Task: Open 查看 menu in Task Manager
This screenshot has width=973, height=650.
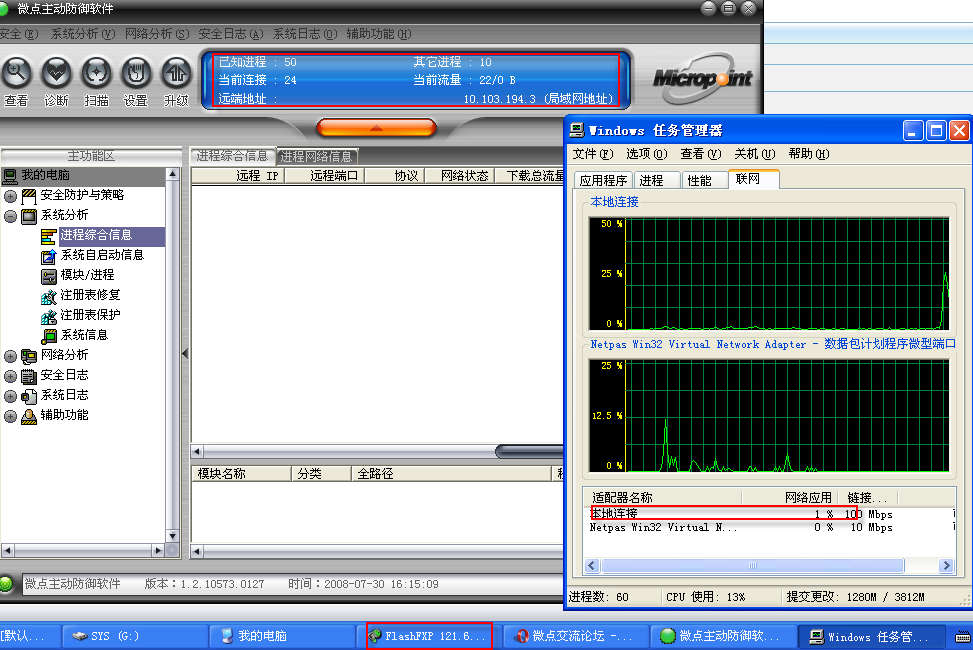Action: click(701, 154)
